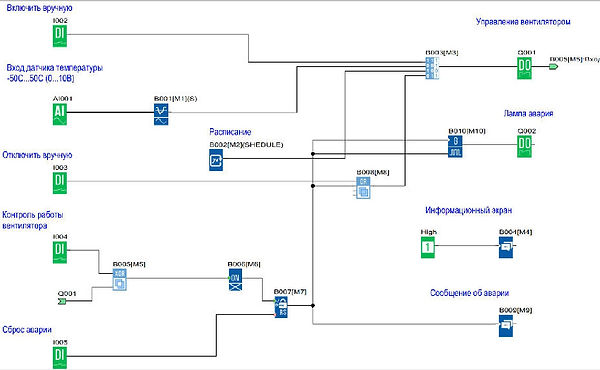Click the wire junction dot on schedule line
The height and width of the screenshot is (370, 600).
(313, 154)
